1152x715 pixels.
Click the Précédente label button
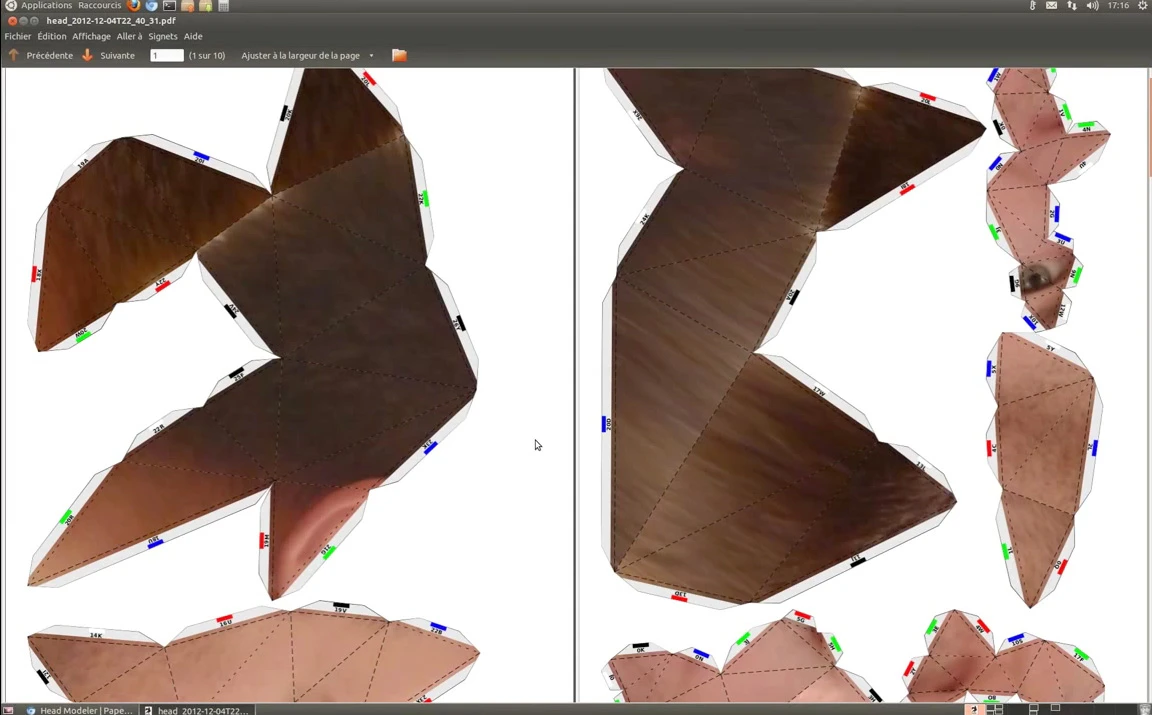pyautogui.click(x=49, y=56)
